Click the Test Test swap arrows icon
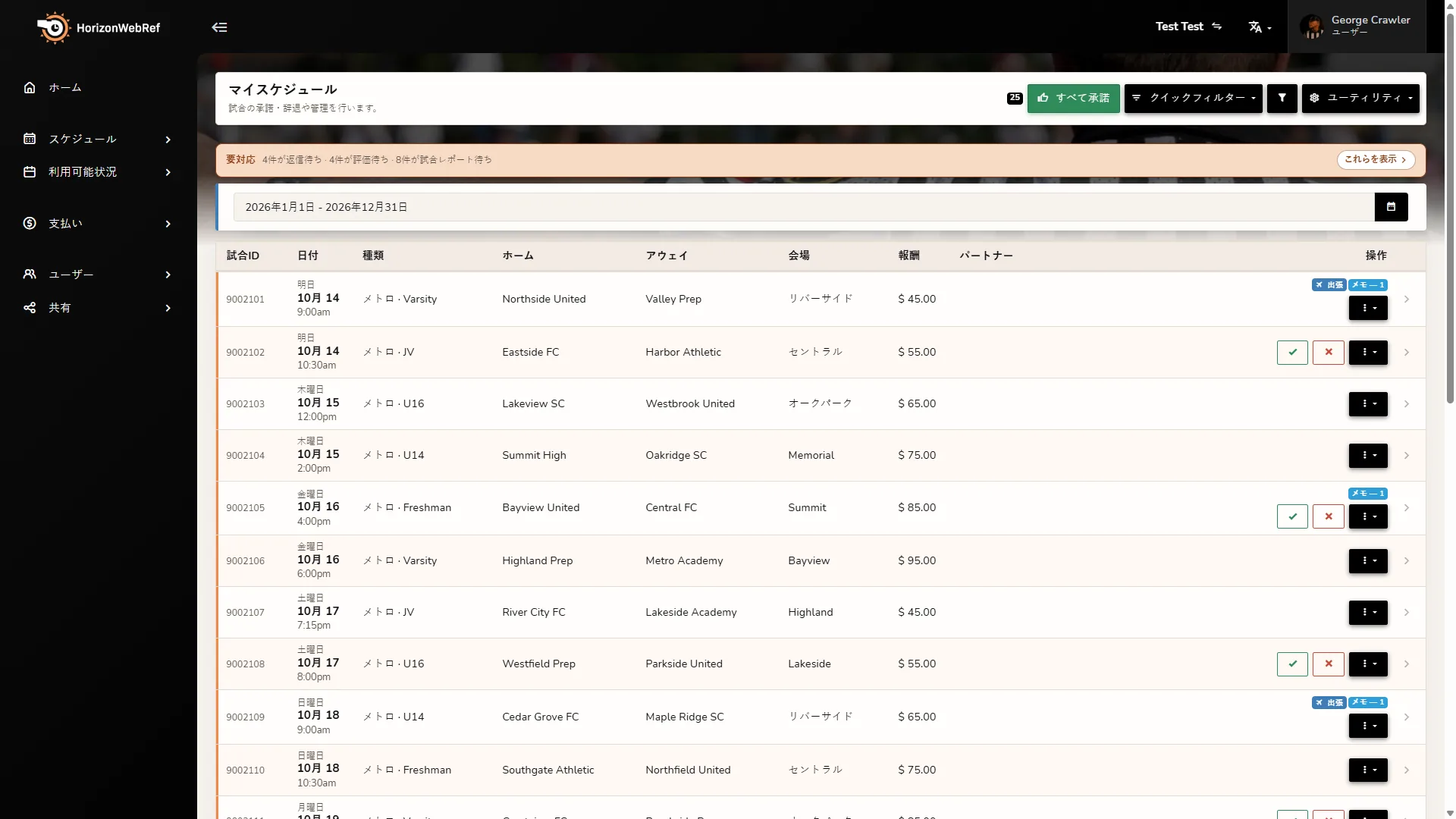 [x=1216, y=27]
